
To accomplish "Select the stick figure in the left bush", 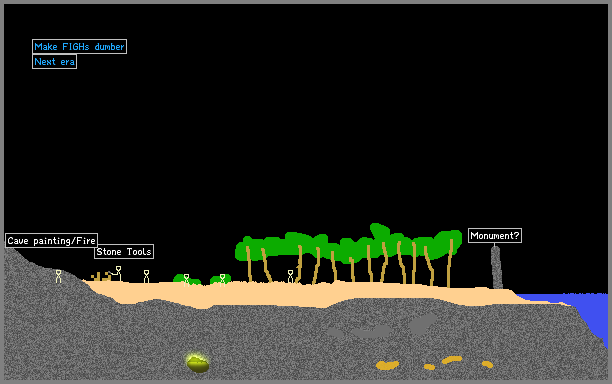I will coord(186,280).
